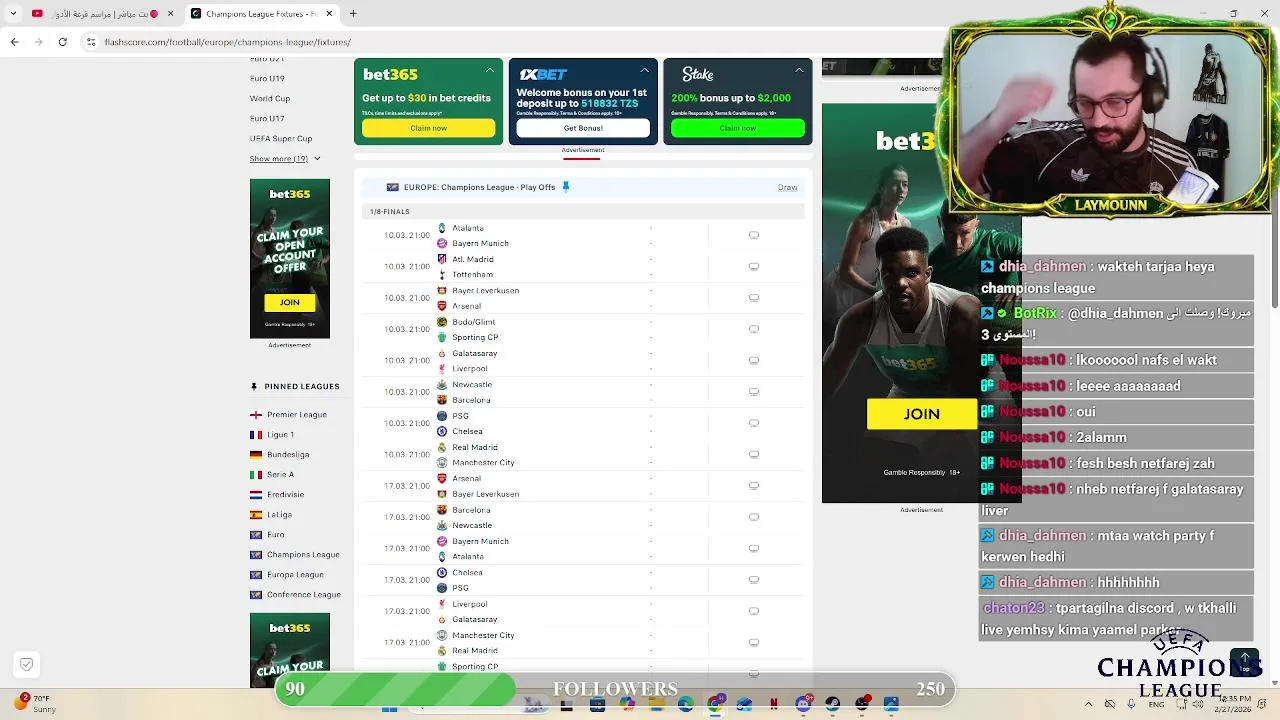
Task: Click the England flag beside Premier League
Action: tap(256, 414)
